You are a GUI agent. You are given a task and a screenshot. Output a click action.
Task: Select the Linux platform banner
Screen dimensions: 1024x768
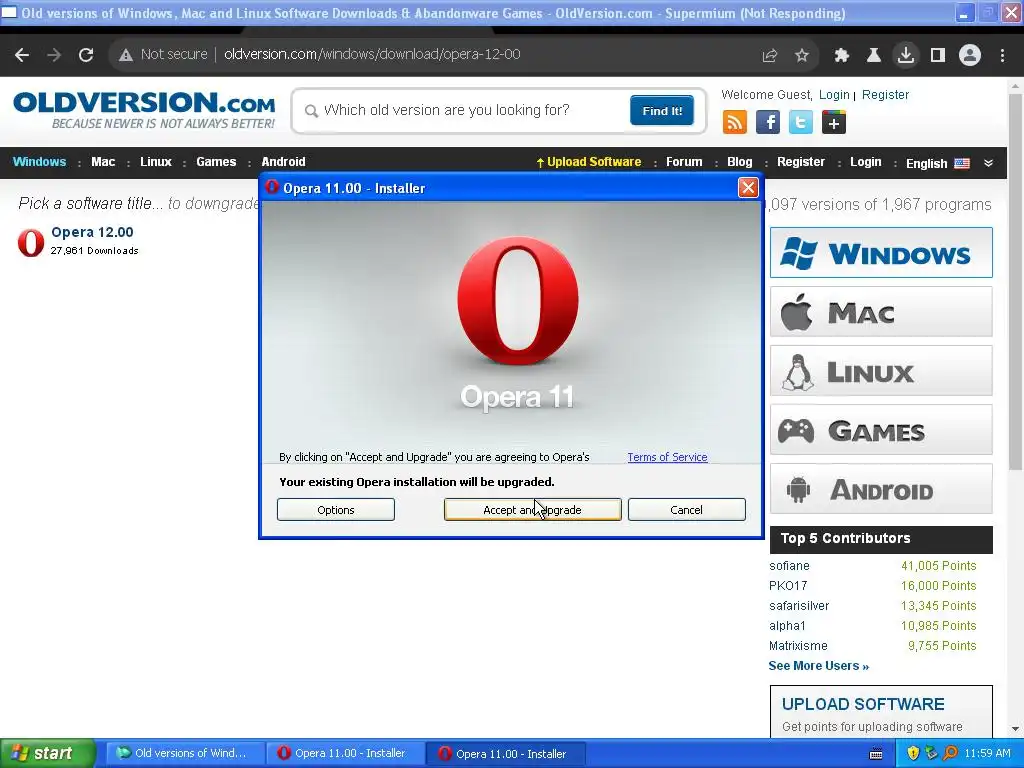click(881, 371)
